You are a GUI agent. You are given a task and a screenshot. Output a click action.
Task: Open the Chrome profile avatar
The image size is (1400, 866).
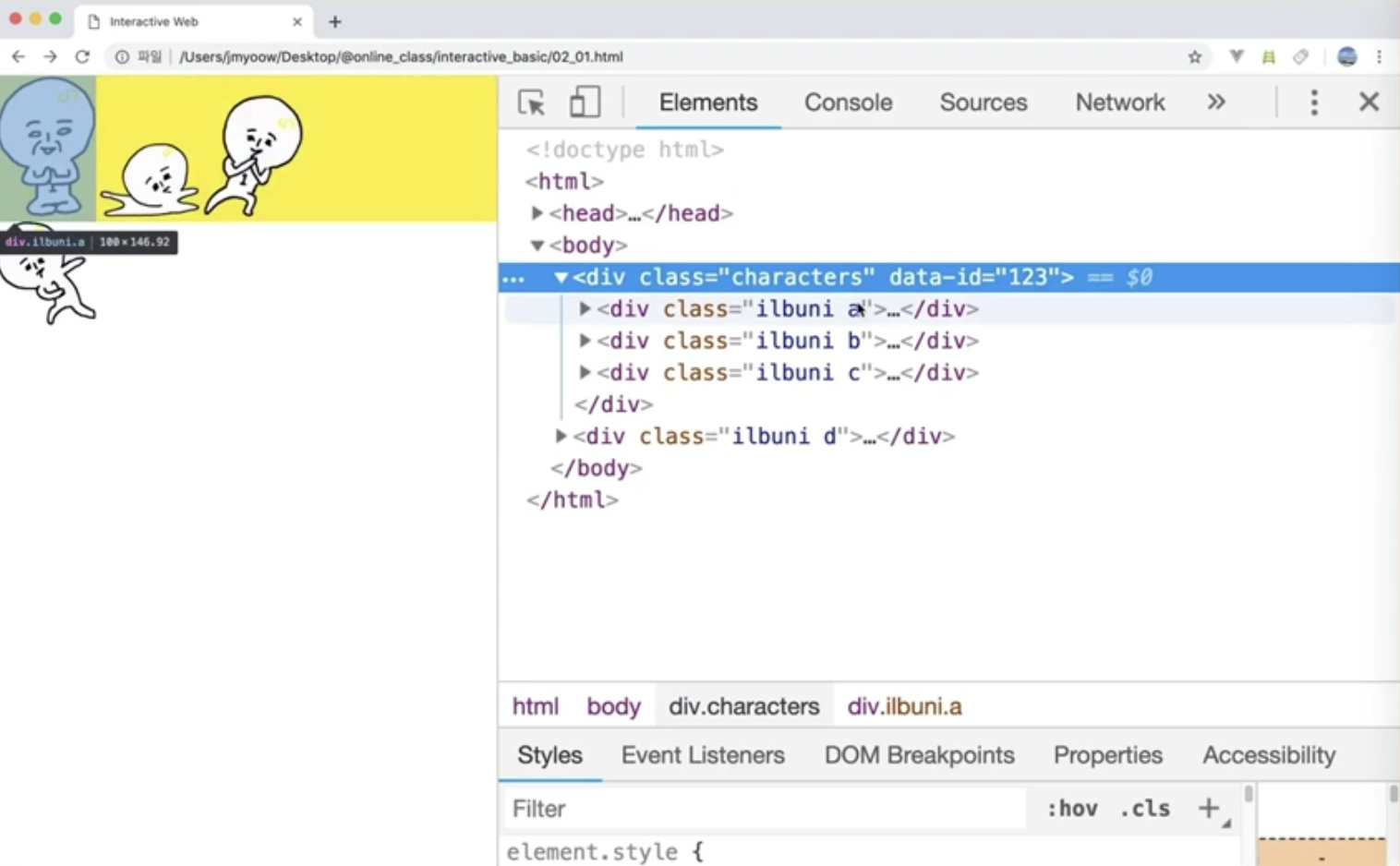[1347, 56]
